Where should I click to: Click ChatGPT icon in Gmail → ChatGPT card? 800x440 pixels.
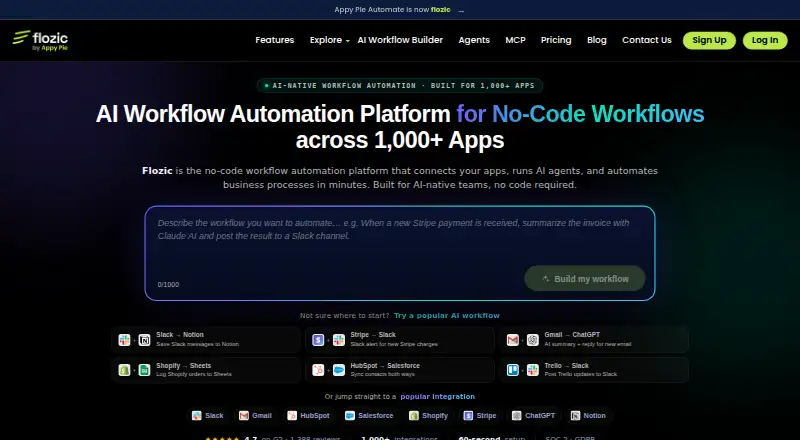[533, 340]
